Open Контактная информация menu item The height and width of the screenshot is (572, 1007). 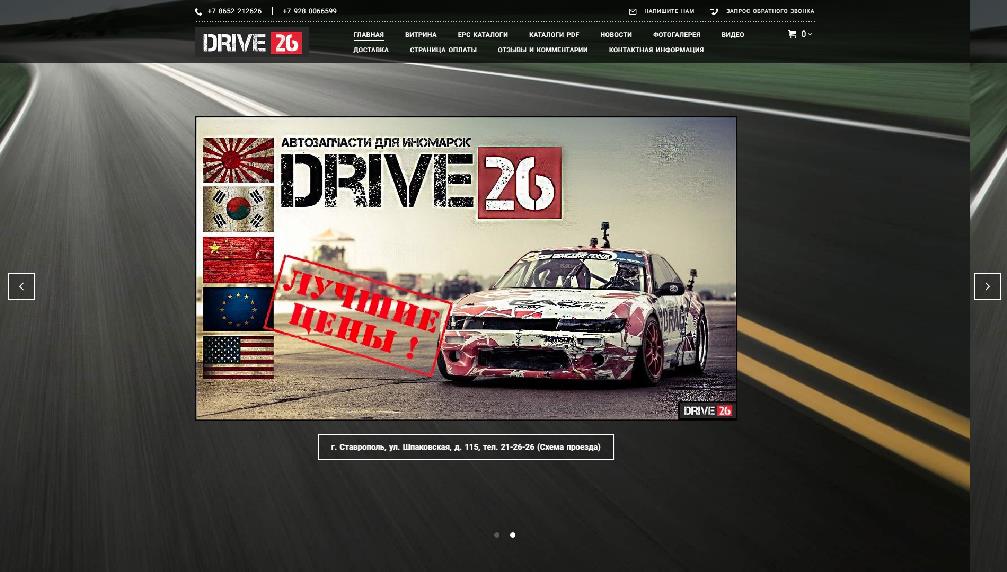(656, 49)
